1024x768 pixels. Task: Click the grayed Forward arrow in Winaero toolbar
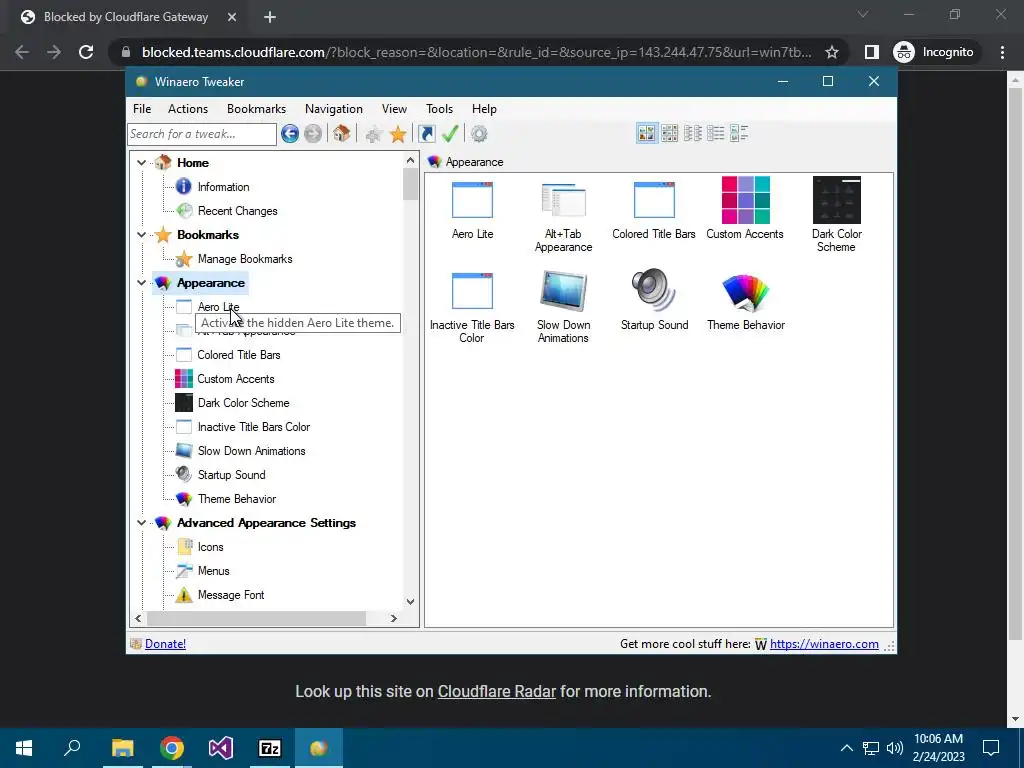313,134
